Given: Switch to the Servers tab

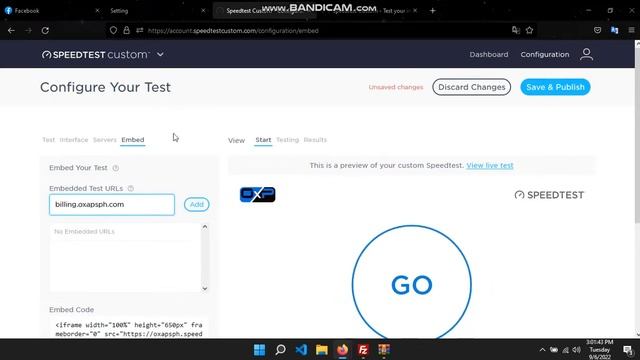Looking at the screenshot, I should [104, 140].
